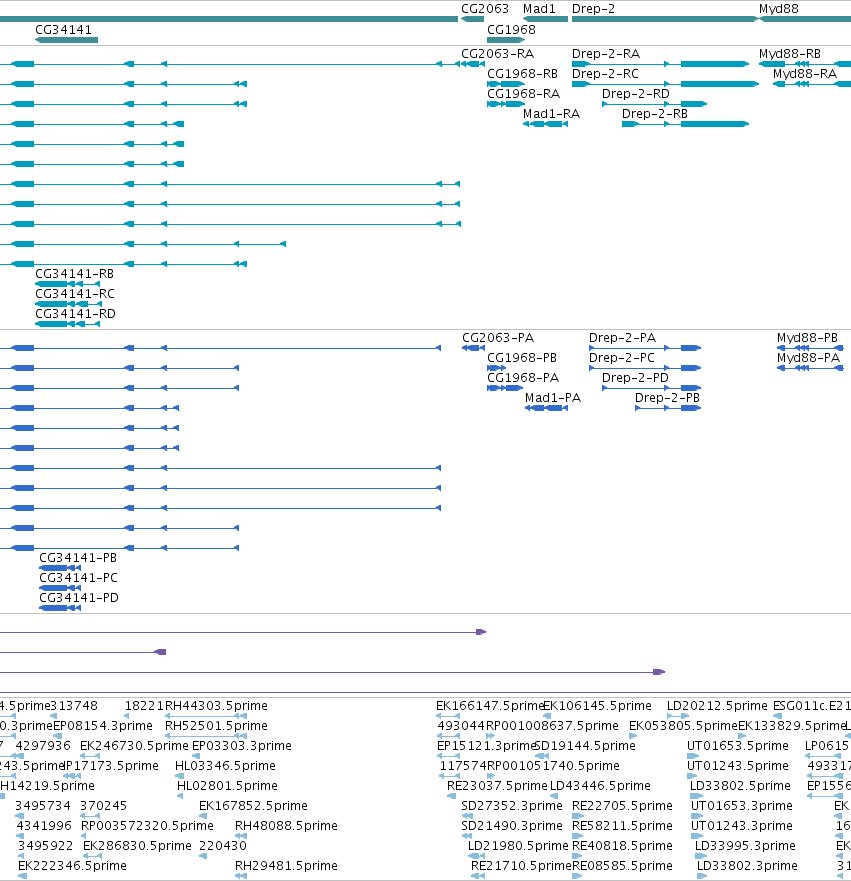Image resolution: width=851 pixels, height=881 pixels.
Task: Click protein label Mad1-PA
Action: pos(553,398)
